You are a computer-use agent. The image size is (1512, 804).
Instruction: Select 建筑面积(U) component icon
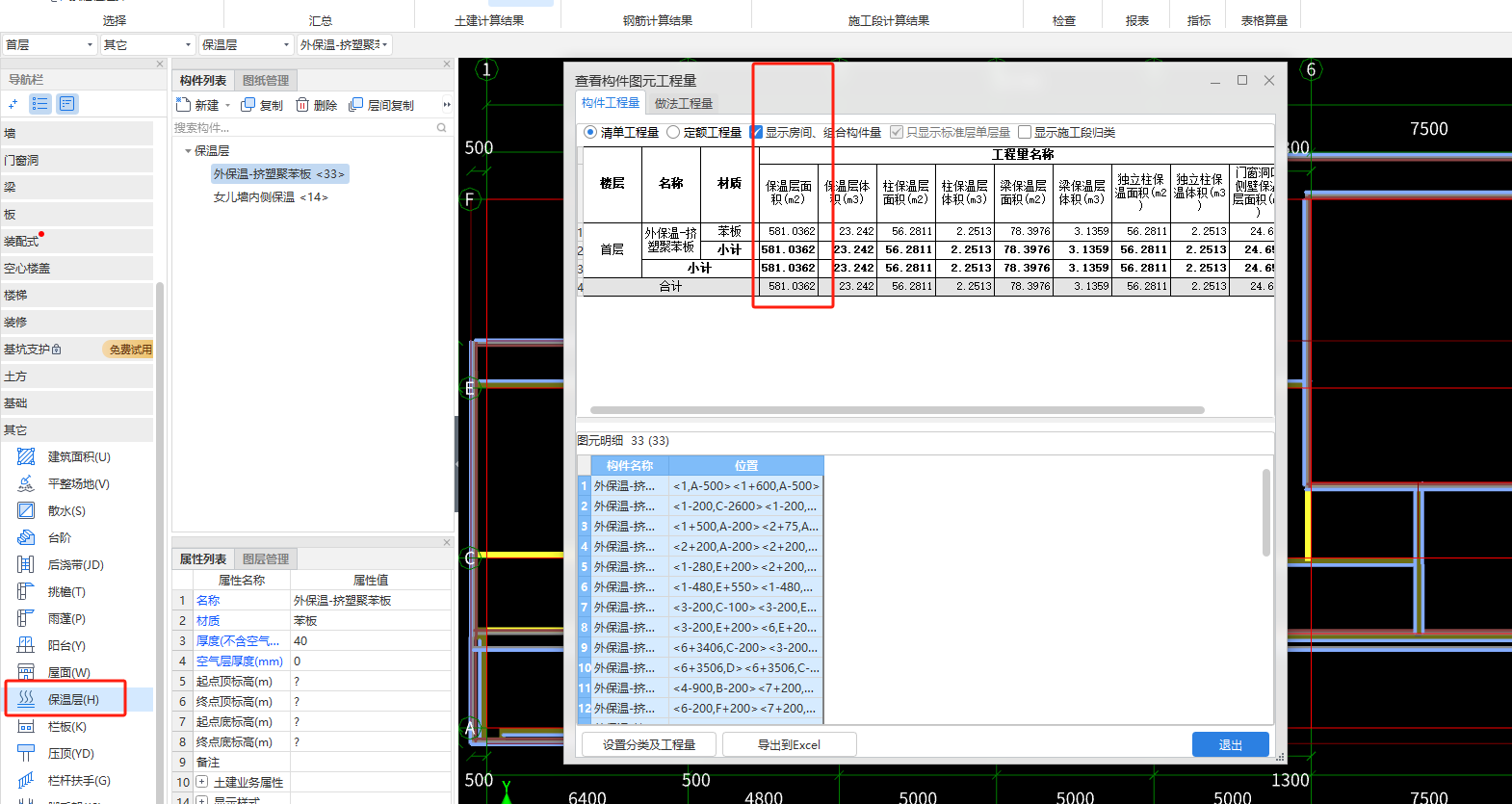26,456
